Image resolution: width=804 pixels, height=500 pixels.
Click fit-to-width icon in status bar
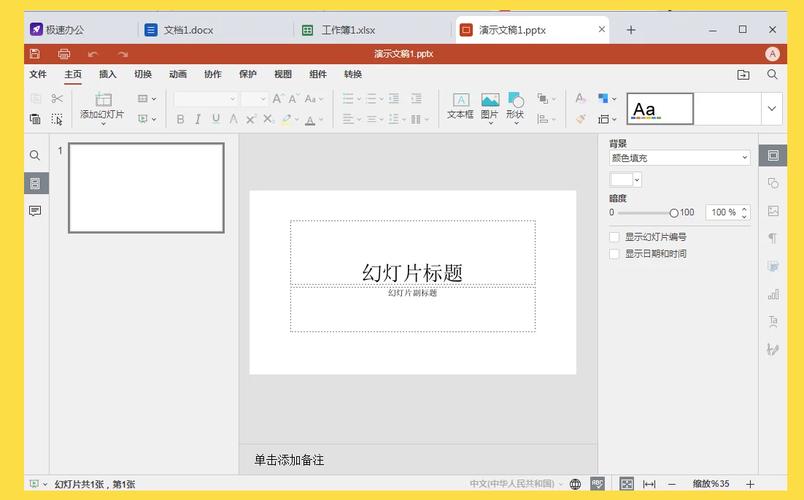point(649,484)
